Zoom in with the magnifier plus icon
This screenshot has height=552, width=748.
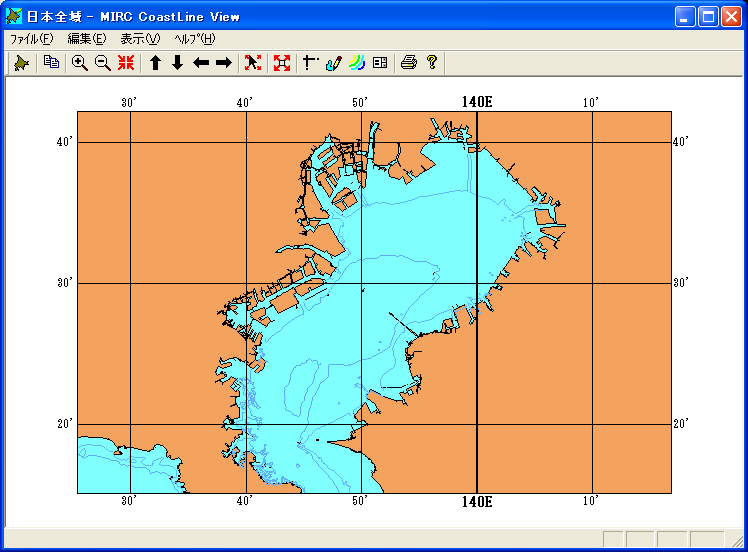coord(80,63)
